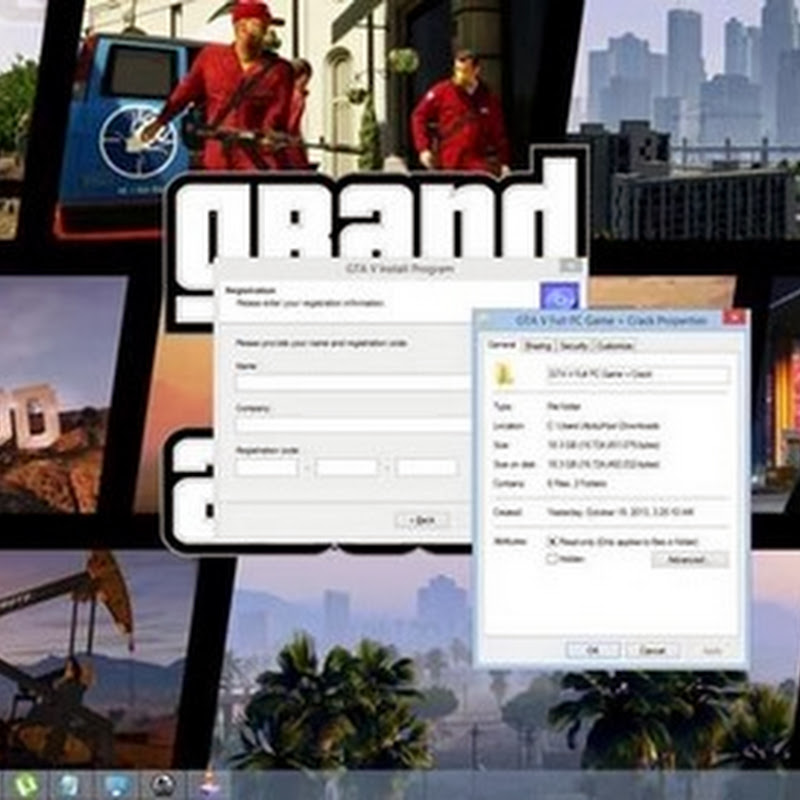Click the blue disc icon in the installer header
Image resolution: width=800 pixels, height=800 pixels.
[560, 297]
